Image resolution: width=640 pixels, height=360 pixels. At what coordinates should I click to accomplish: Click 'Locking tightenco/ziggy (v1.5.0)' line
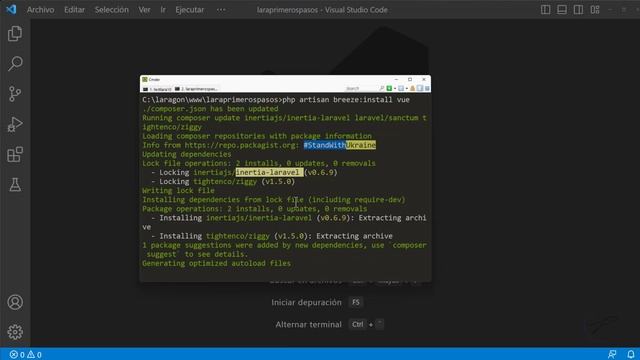(223, 181)
